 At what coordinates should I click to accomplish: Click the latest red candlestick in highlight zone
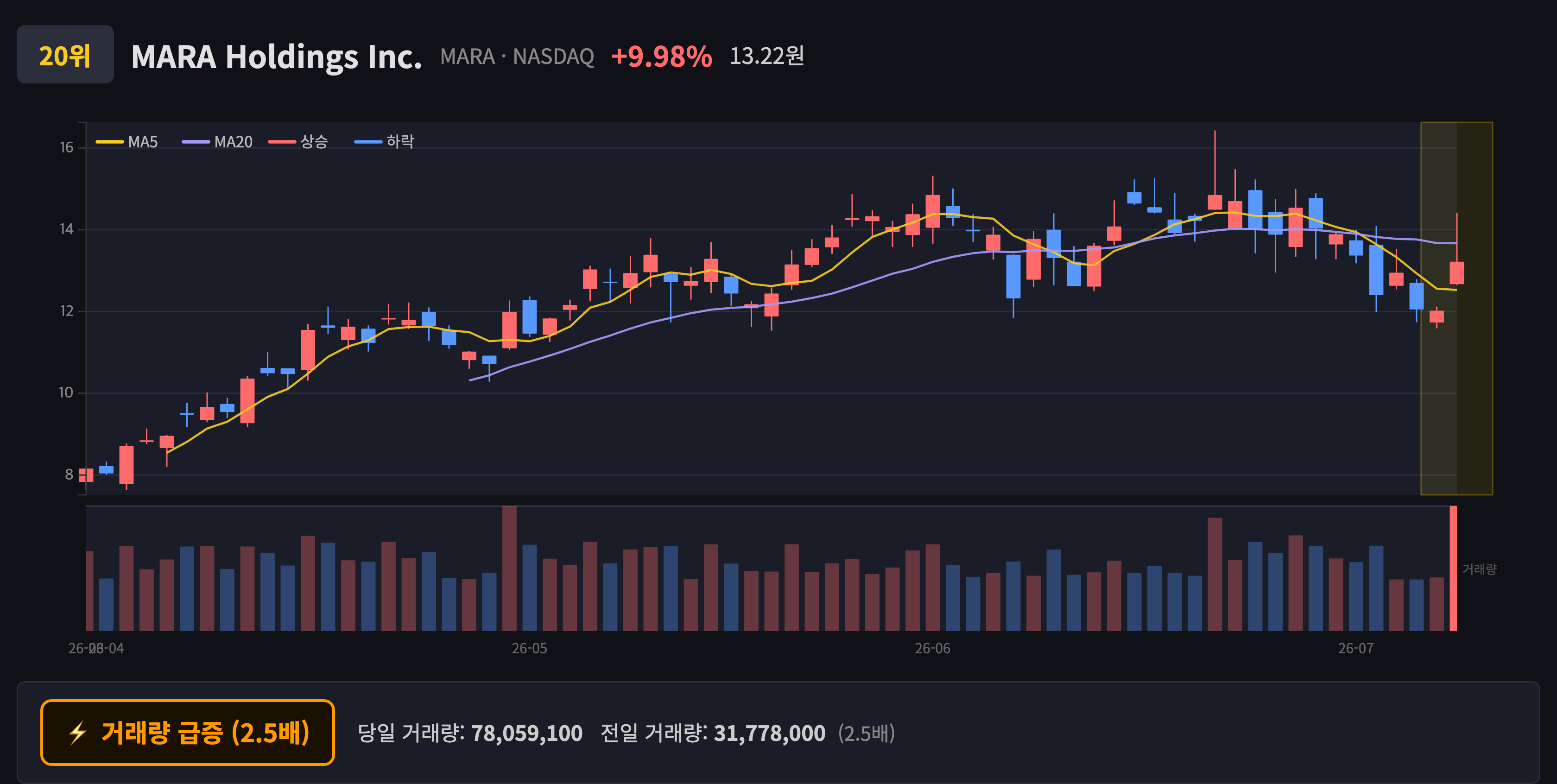(x=1456, y=272)
